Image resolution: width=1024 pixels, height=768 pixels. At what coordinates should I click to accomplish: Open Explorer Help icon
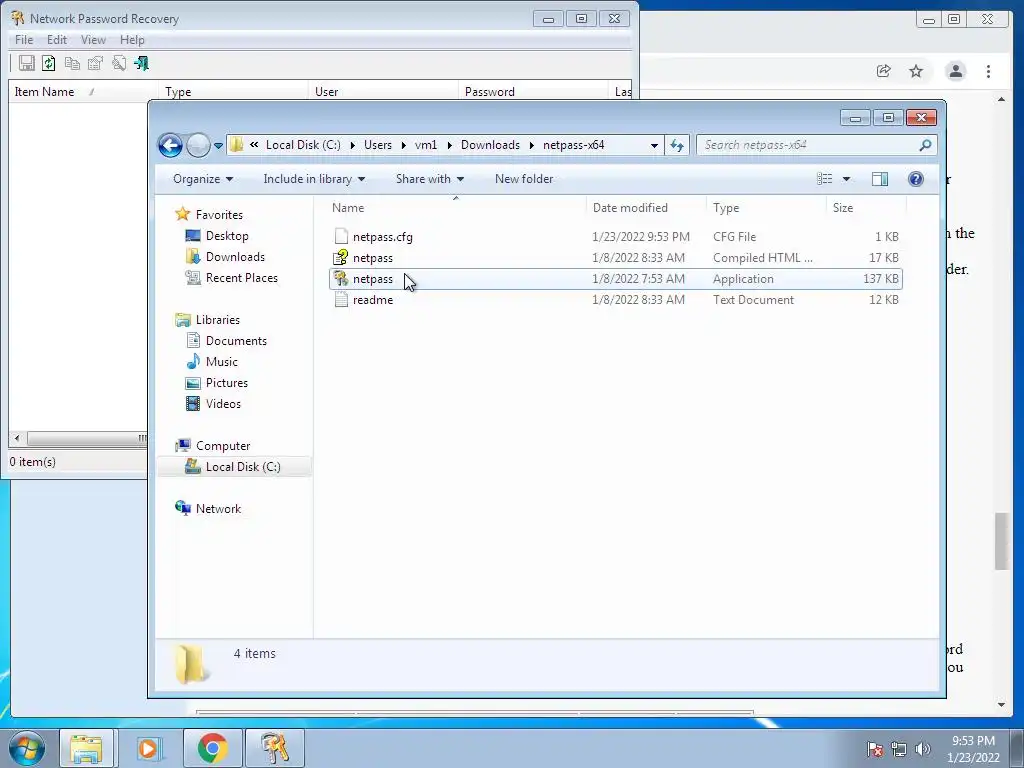(916, 179)
